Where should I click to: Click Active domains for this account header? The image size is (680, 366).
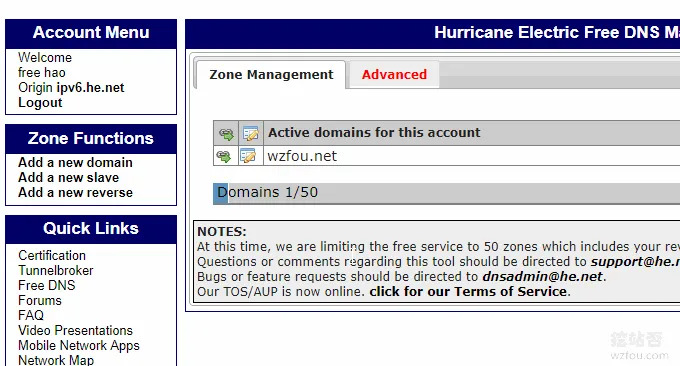coord(374,132)
